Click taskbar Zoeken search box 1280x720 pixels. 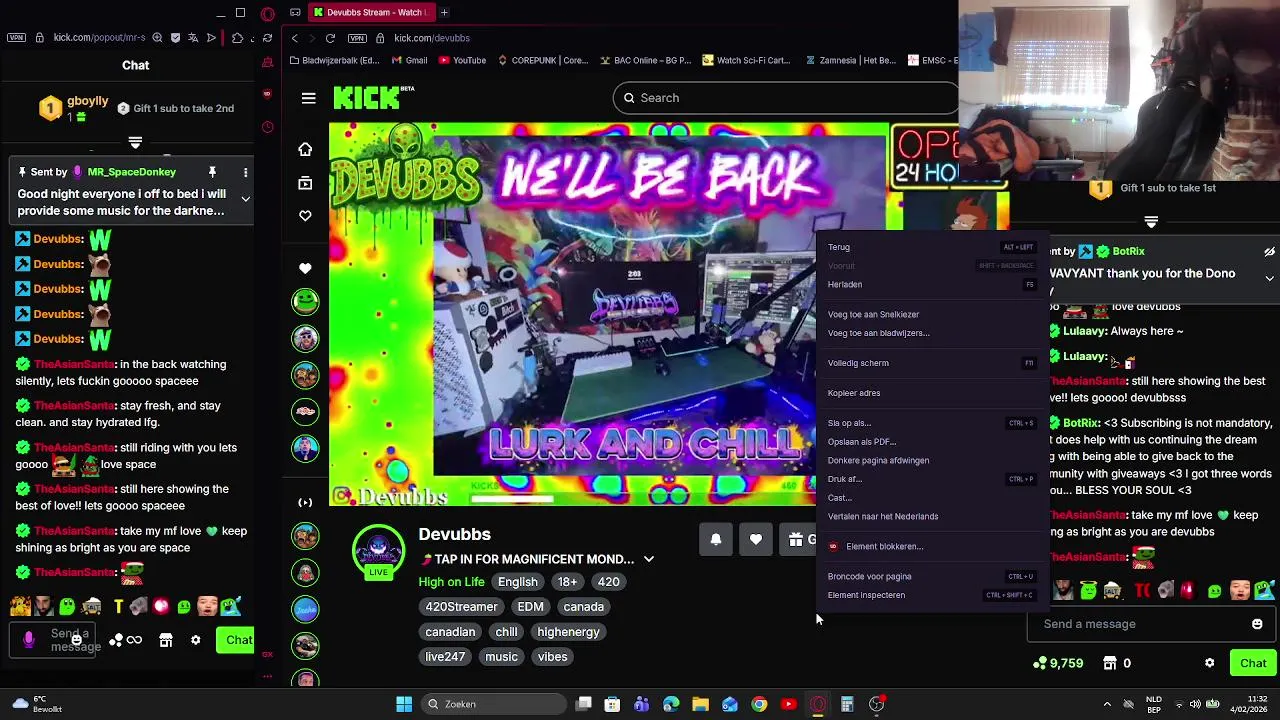493,704
